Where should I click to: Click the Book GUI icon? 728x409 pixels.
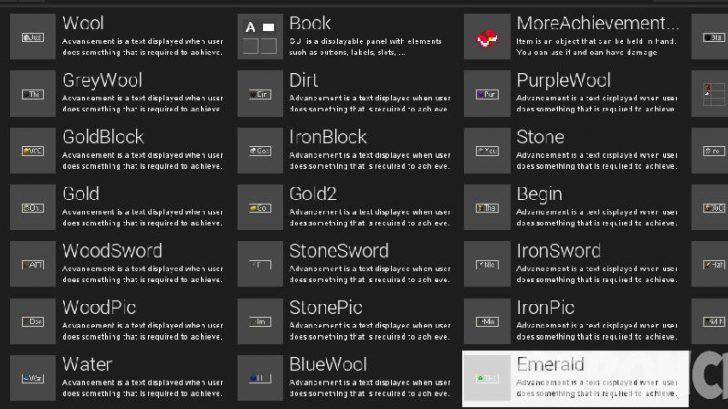coord(260,37)
